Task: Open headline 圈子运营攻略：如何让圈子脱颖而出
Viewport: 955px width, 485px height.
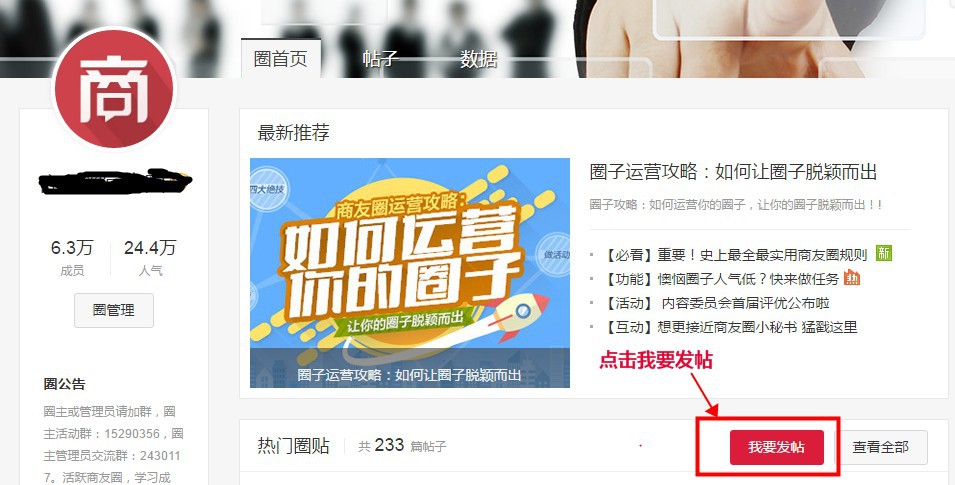Action: point(733,172)
